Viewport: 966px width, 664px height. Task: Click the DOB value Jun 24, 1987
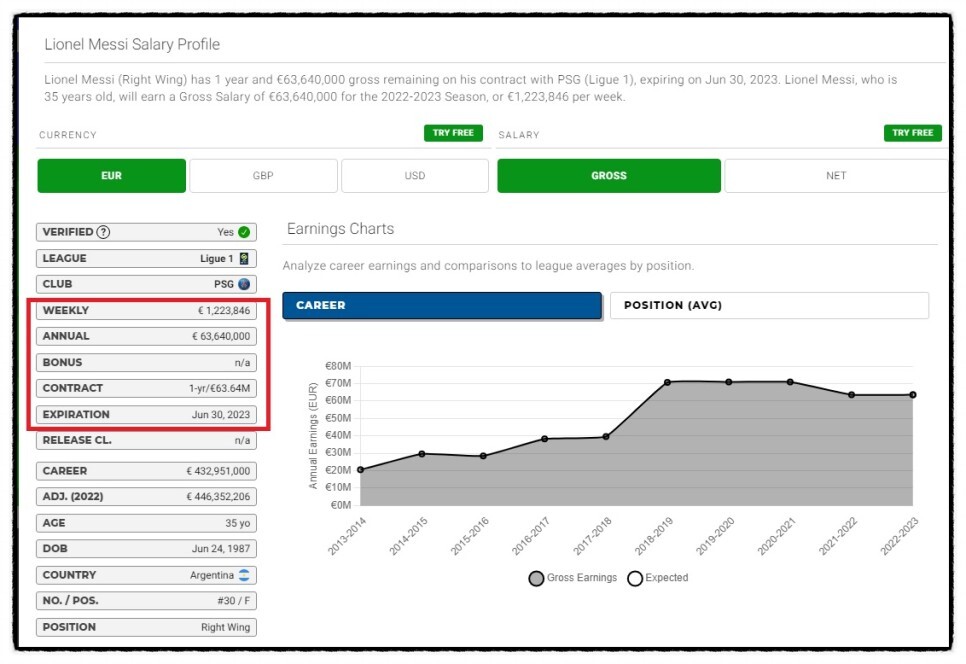click(x=221, y=549)
